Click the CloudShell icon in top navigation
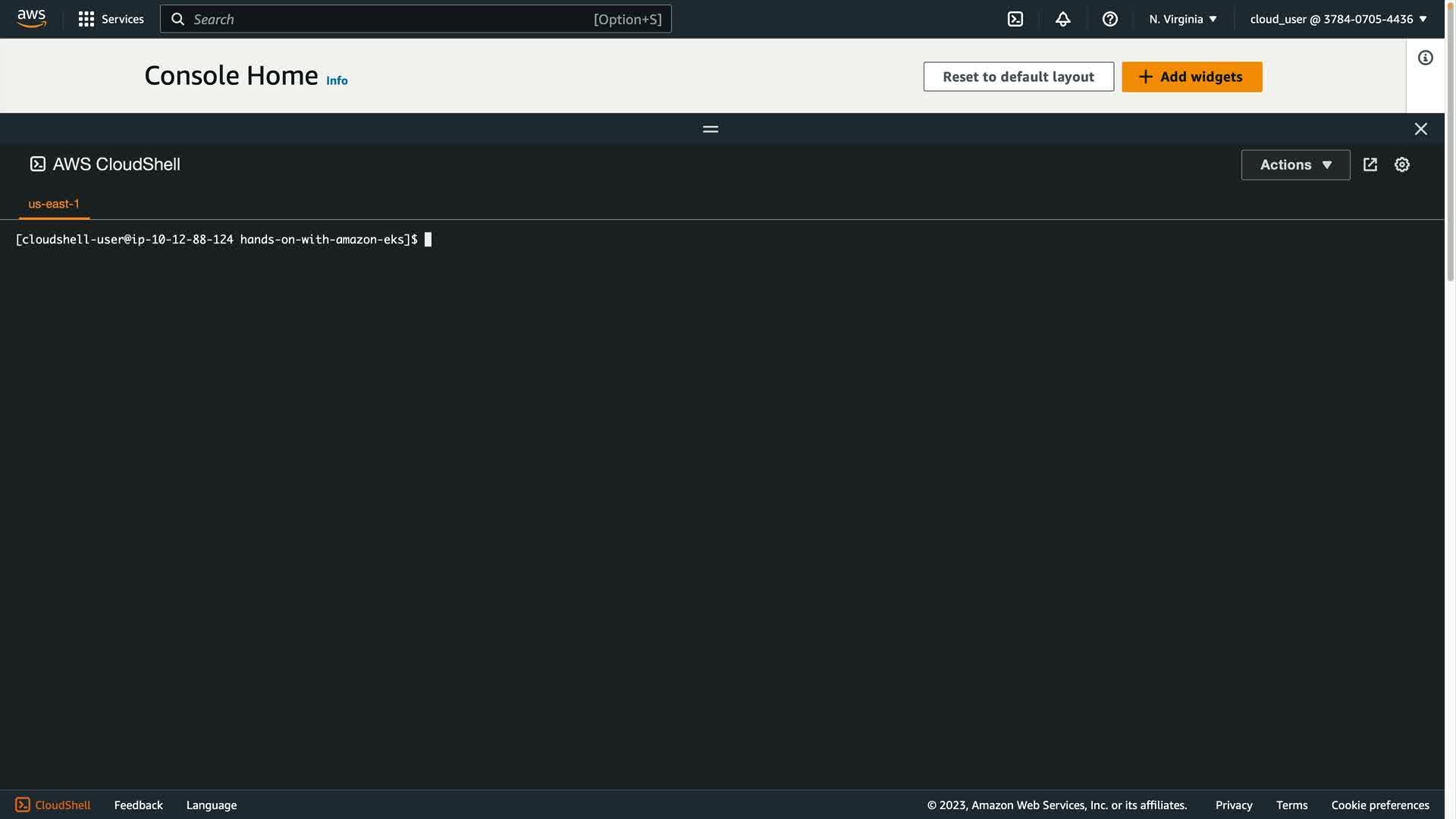The height and width of the screenshot is (819, 1456). pyautogui.click(x=1015, y=19)
